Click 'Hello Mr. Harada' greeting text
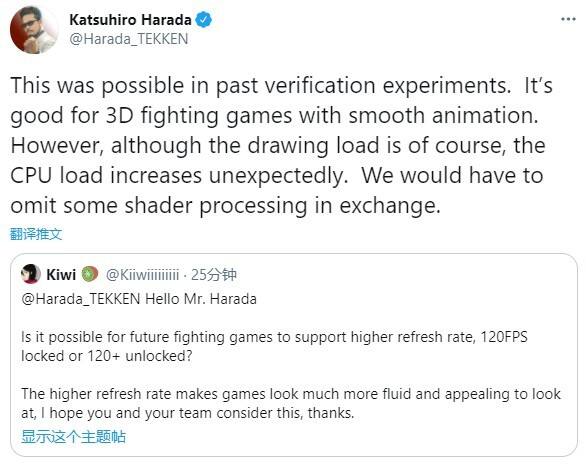 coord(201,299)
